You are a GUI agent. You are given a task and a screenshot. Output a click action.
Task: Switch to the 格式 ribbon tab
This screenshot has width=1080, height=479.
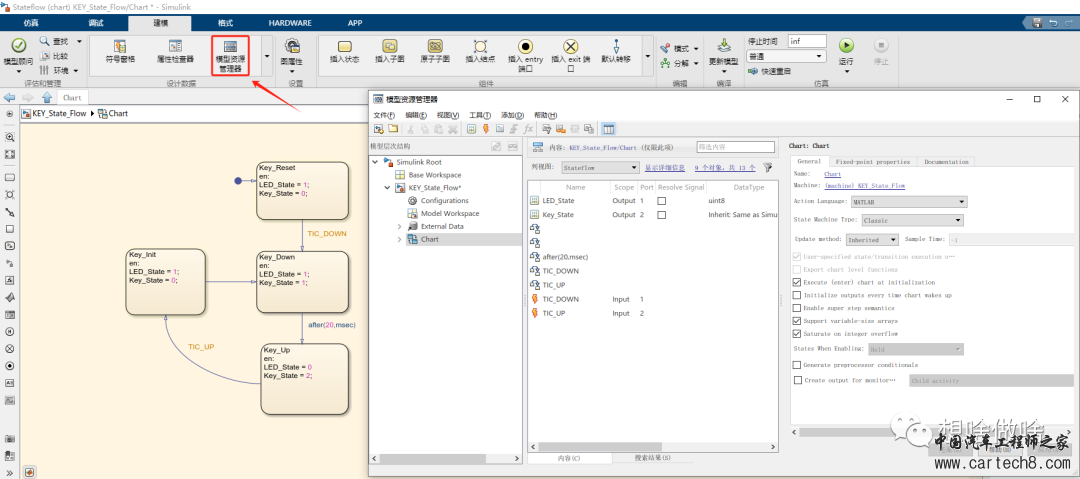(225, 23)
